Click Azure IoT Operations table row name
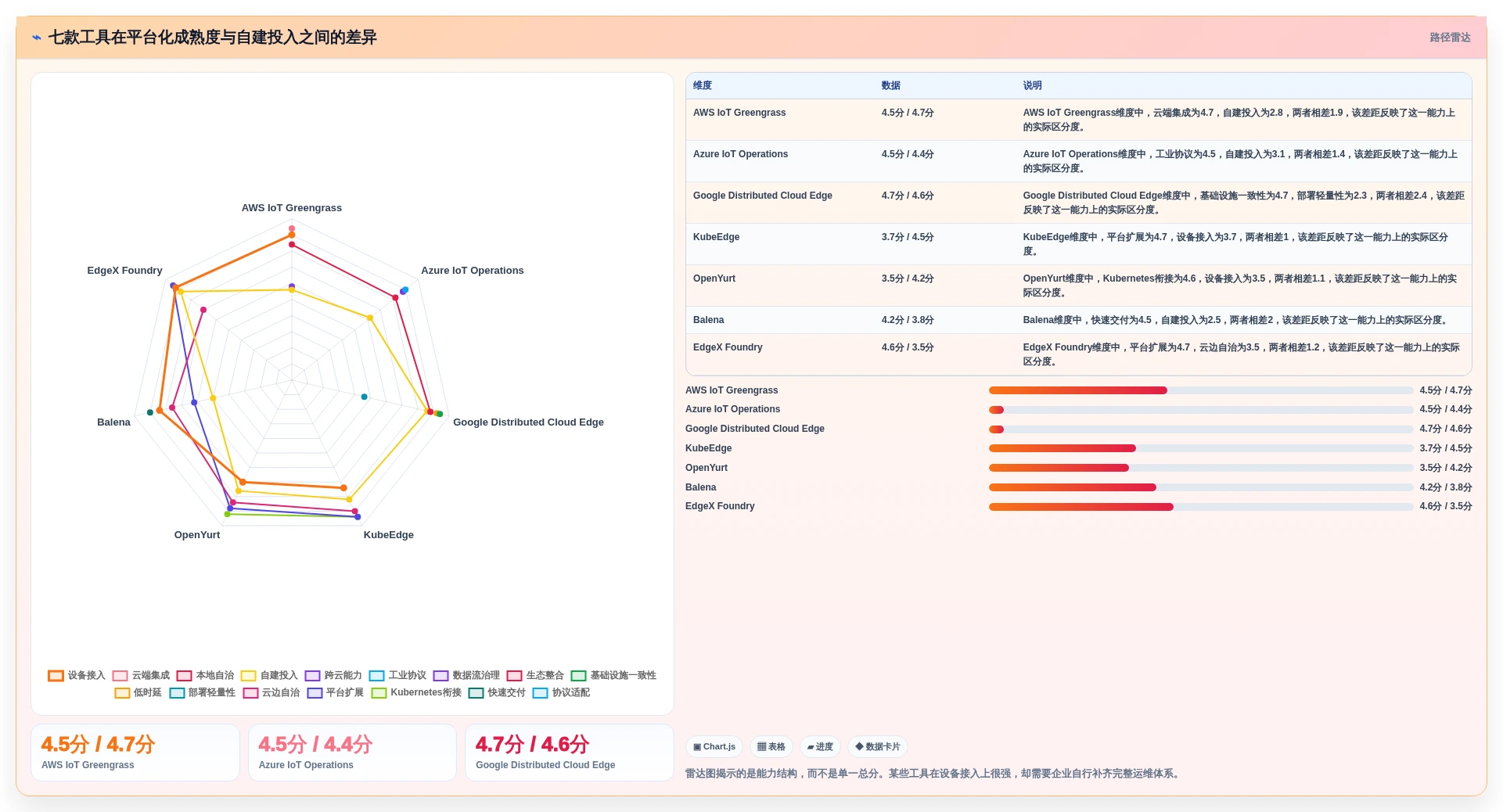This screenshot has height=812, width=1503. click(740, 154)
